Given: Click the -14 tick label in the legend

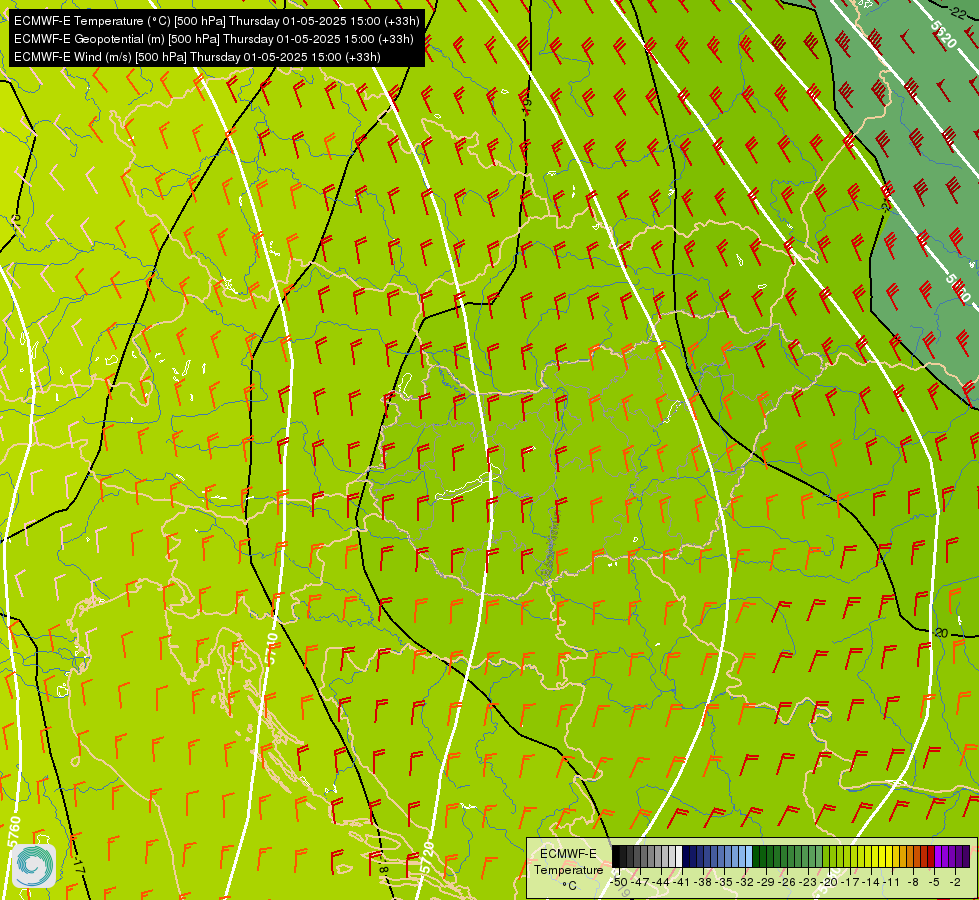Looking at the screenshot, I should click(871, 882).
